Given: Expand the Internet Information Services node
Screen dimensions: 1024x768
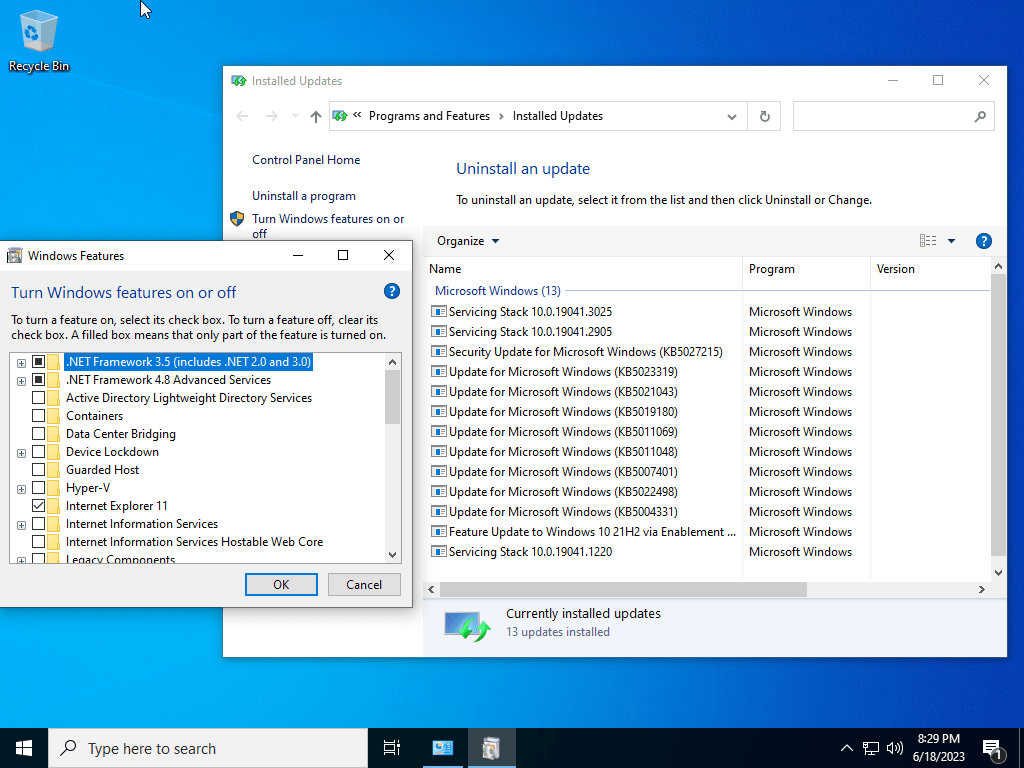Looking at the screenshot, I should (x=22, y=524).
